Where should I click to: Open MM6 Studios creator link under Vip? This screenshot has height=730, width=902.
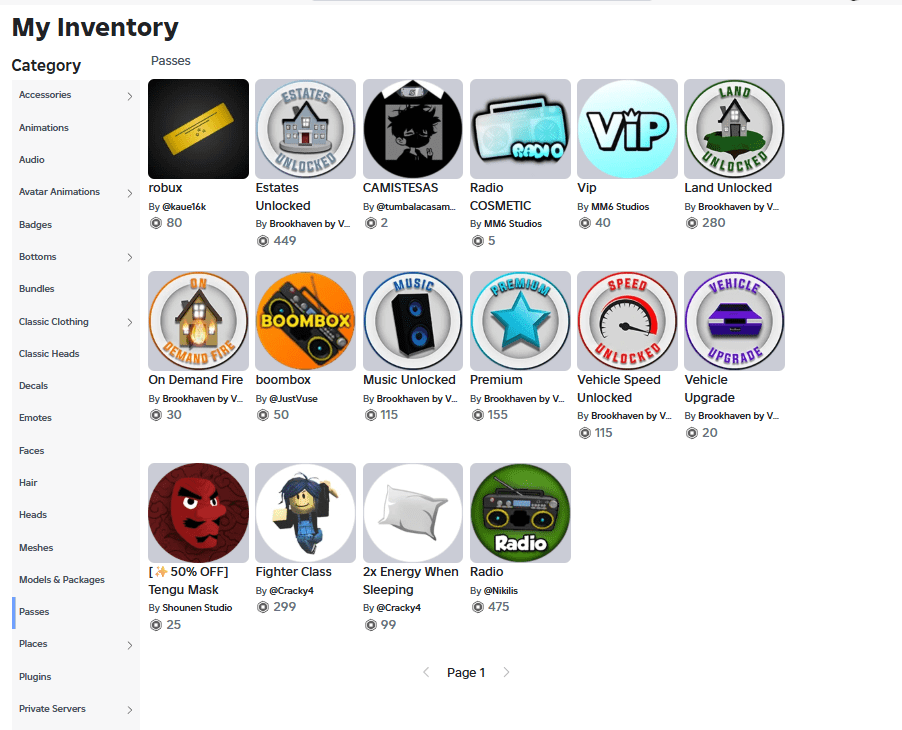(620, 207)
